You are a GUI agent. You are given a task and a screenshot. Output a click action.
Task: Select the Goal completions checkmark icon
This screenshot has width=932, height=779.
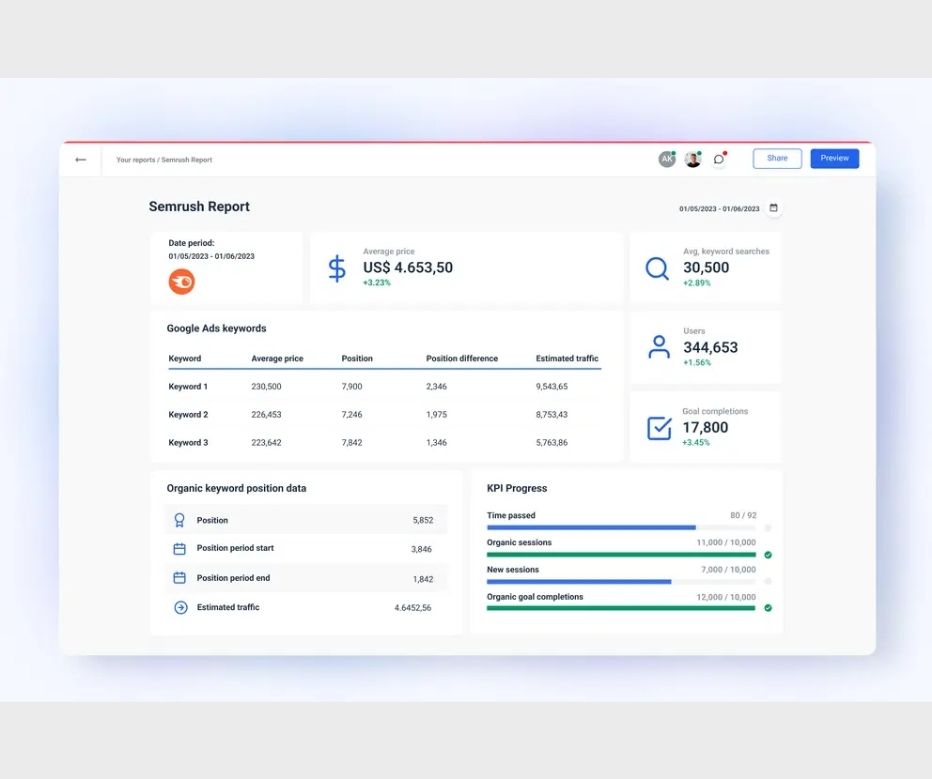[658, 427]
